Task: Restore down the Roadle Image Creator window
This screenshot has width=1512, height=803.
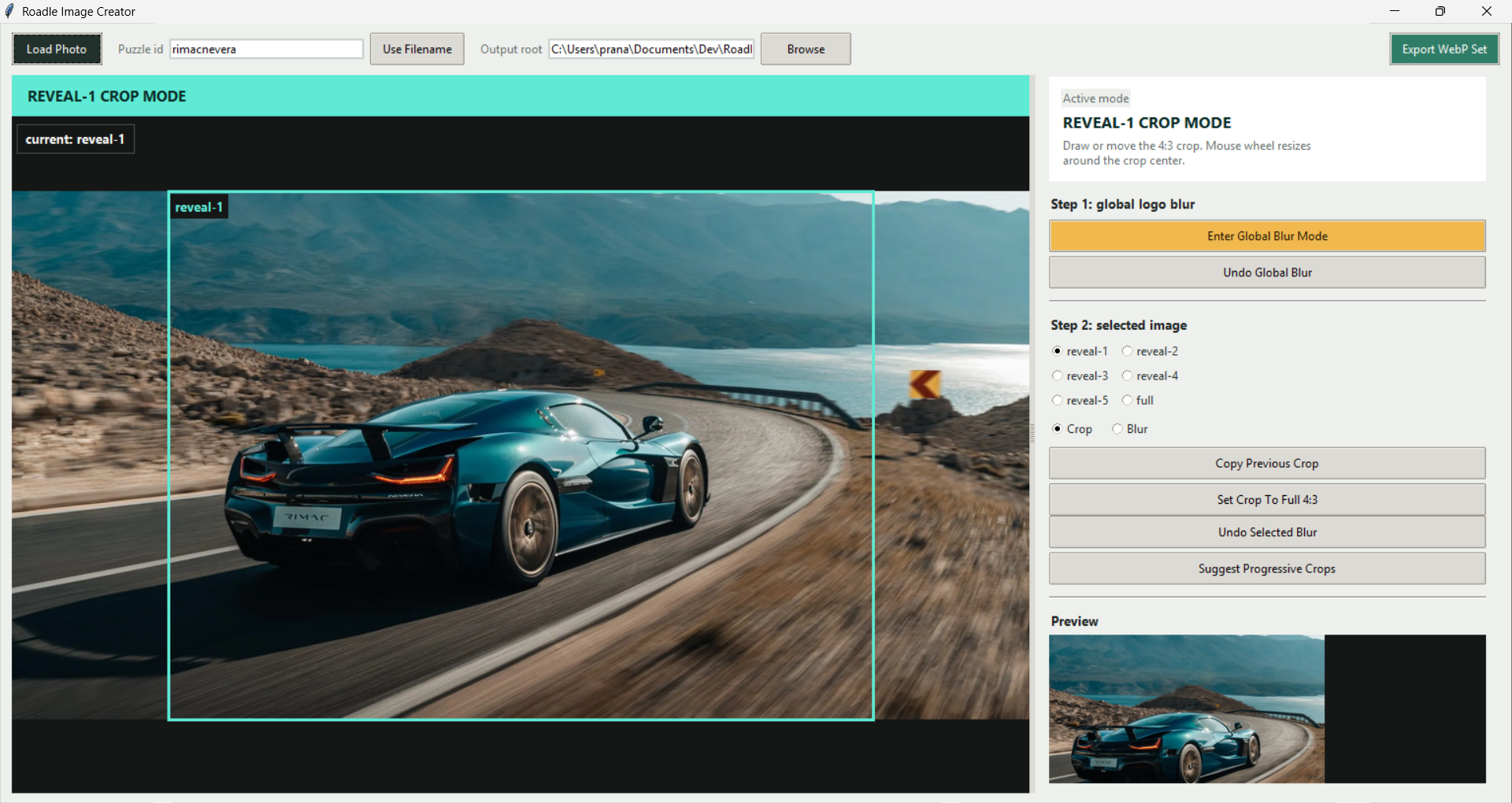Action: click(1440, 11)
